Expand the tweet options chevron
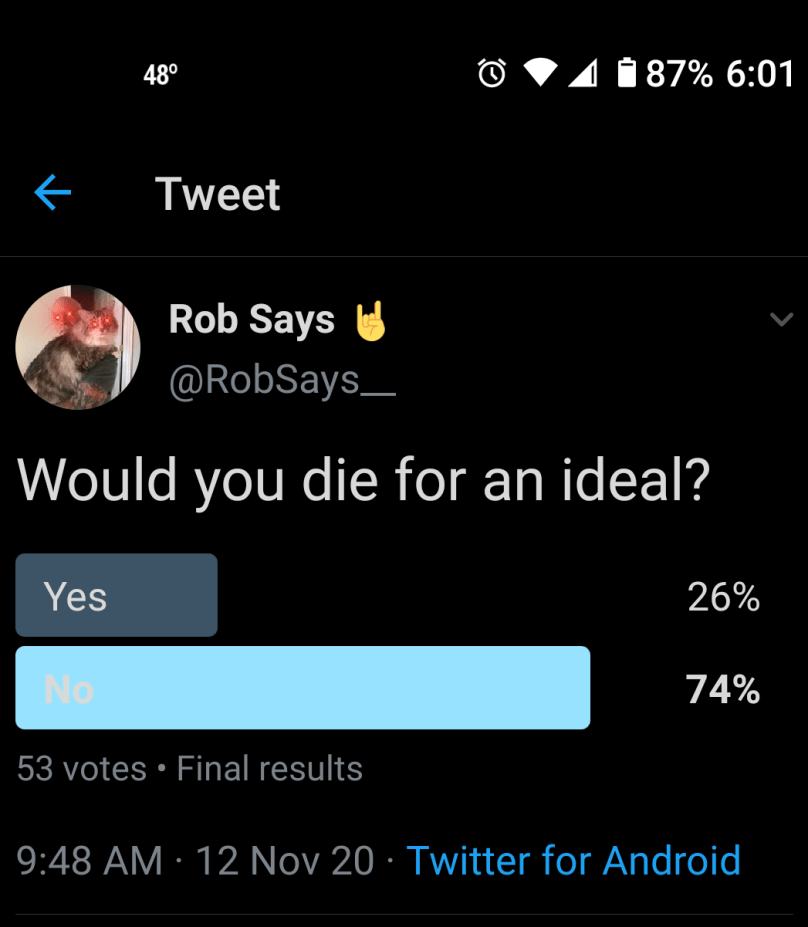 click(x=781, y=320)
